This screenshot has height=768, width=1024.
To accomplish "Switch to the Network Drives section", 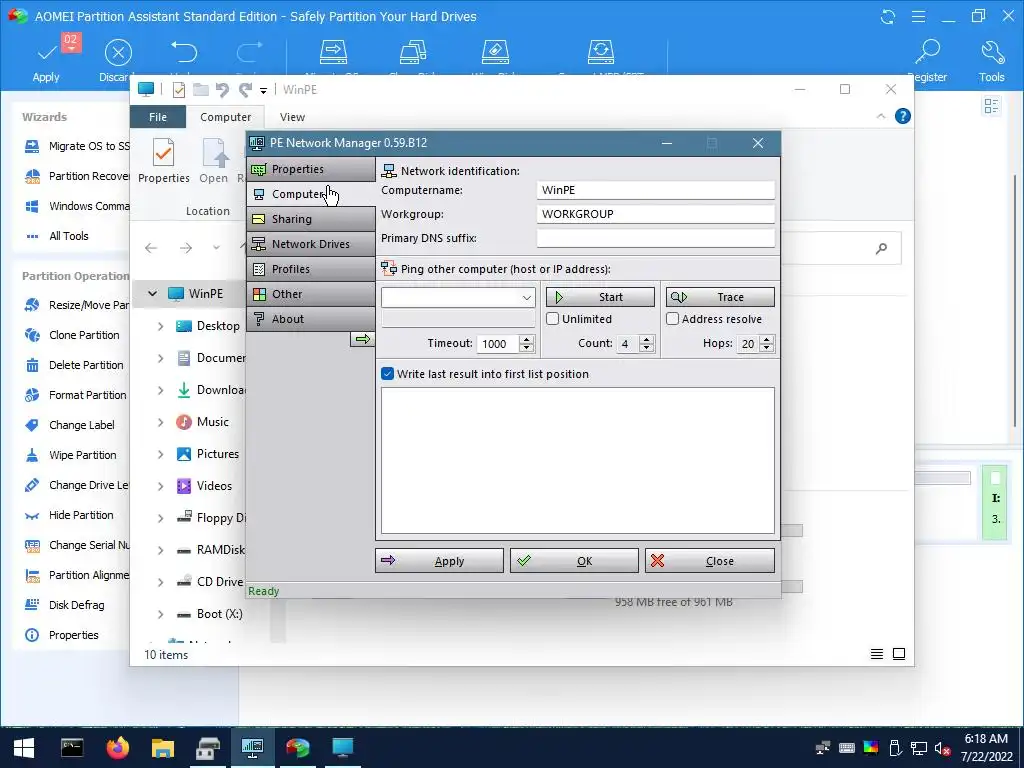I will pyautogui.click(x=311, y=244).
